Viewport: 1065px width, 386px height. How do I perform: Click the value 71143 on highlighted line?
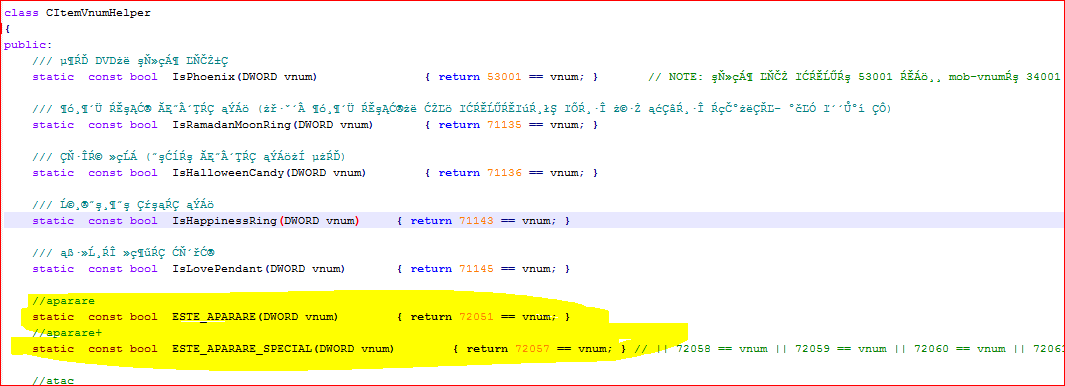(x=477, y=221)
